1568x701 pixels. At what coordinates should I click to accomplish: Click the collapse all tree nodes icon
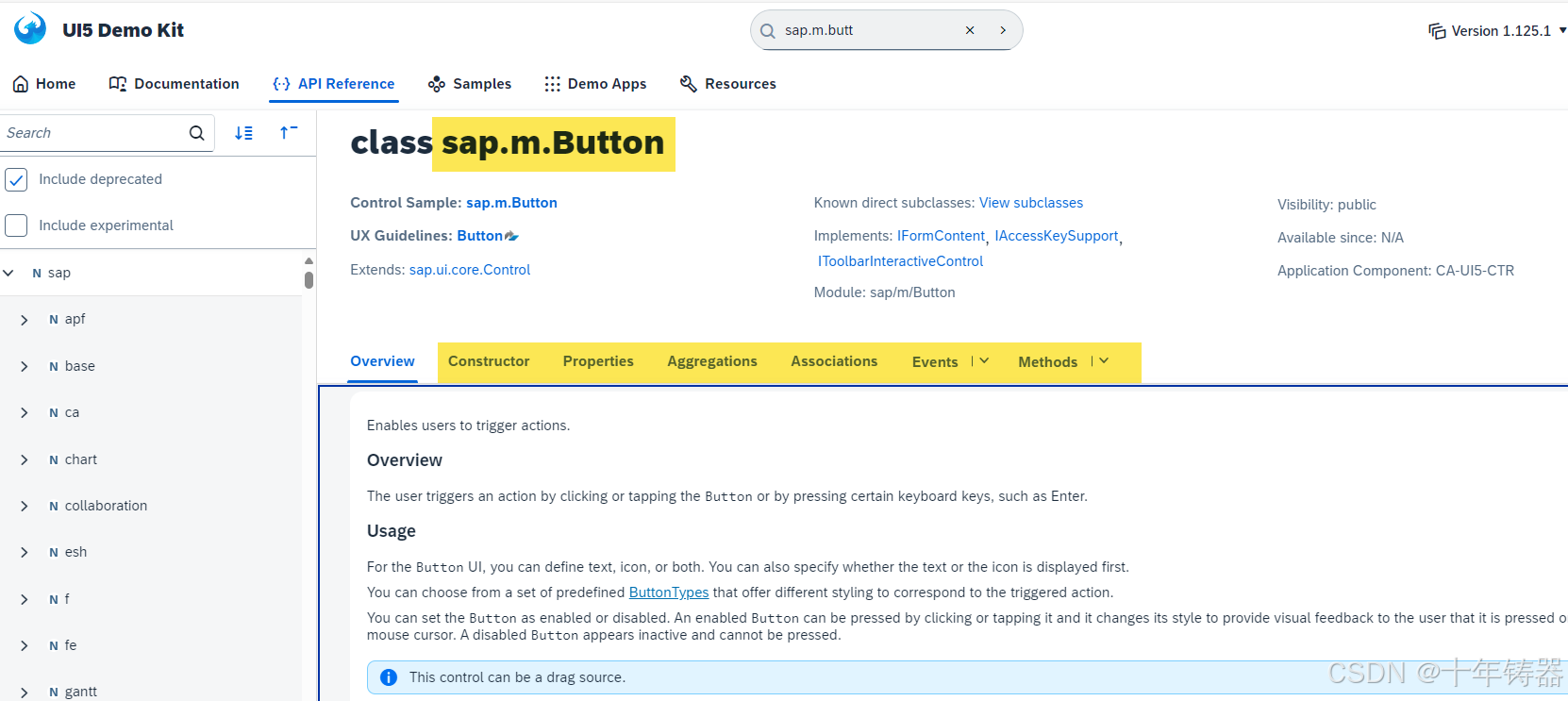click(x=289, y=133)
